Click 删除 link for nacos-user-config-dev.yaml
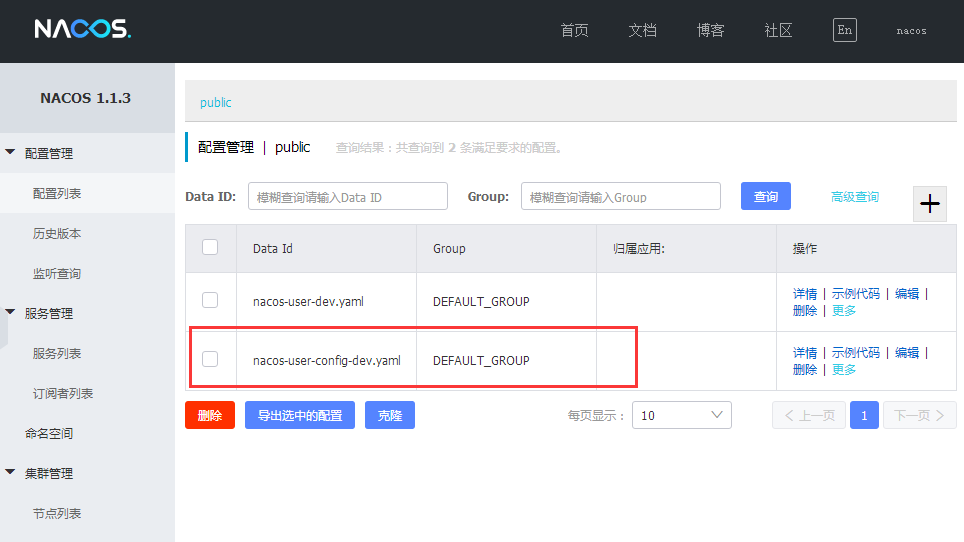This screenshot has width=964, height=542. 805,369
